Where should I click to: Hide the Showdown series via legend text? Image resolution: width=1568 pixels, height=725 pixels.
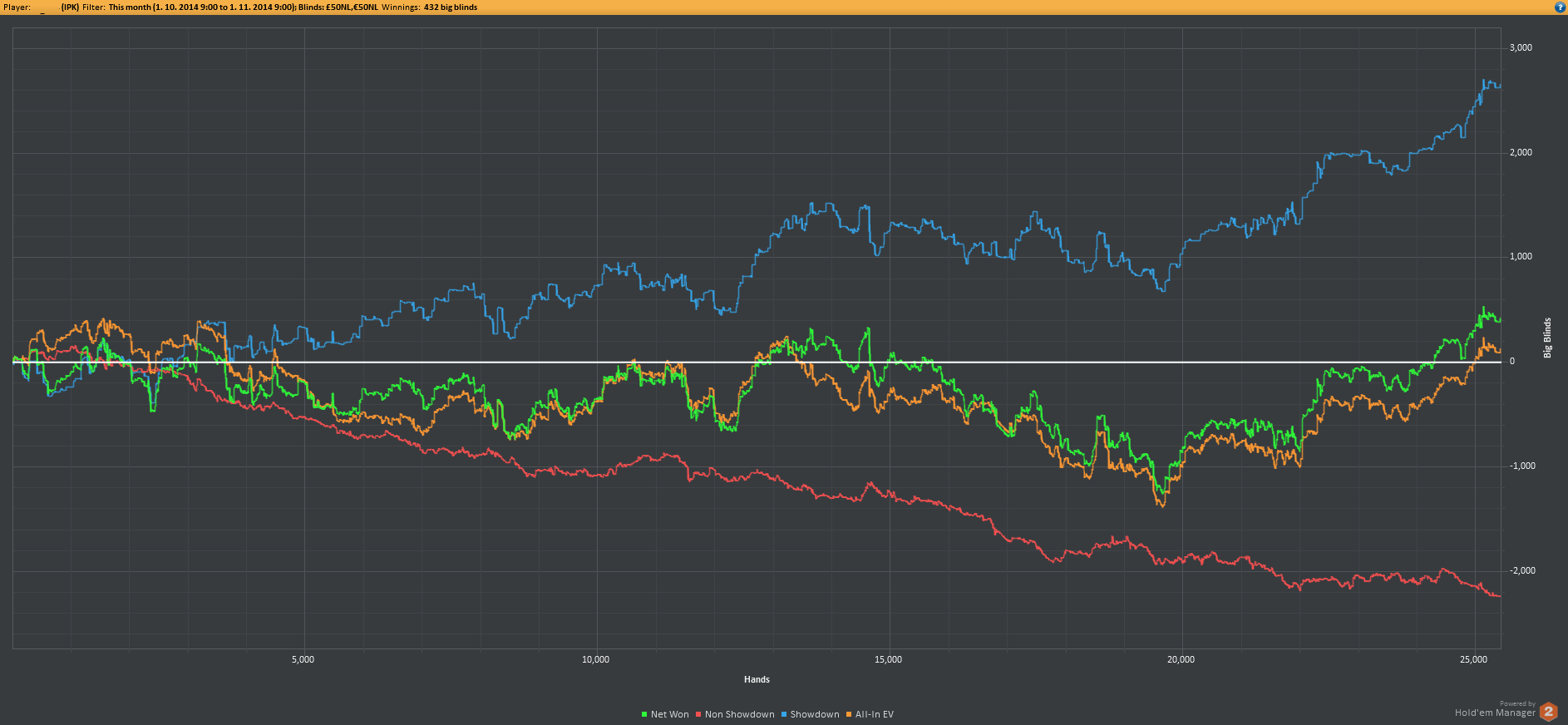click(814, 714)
